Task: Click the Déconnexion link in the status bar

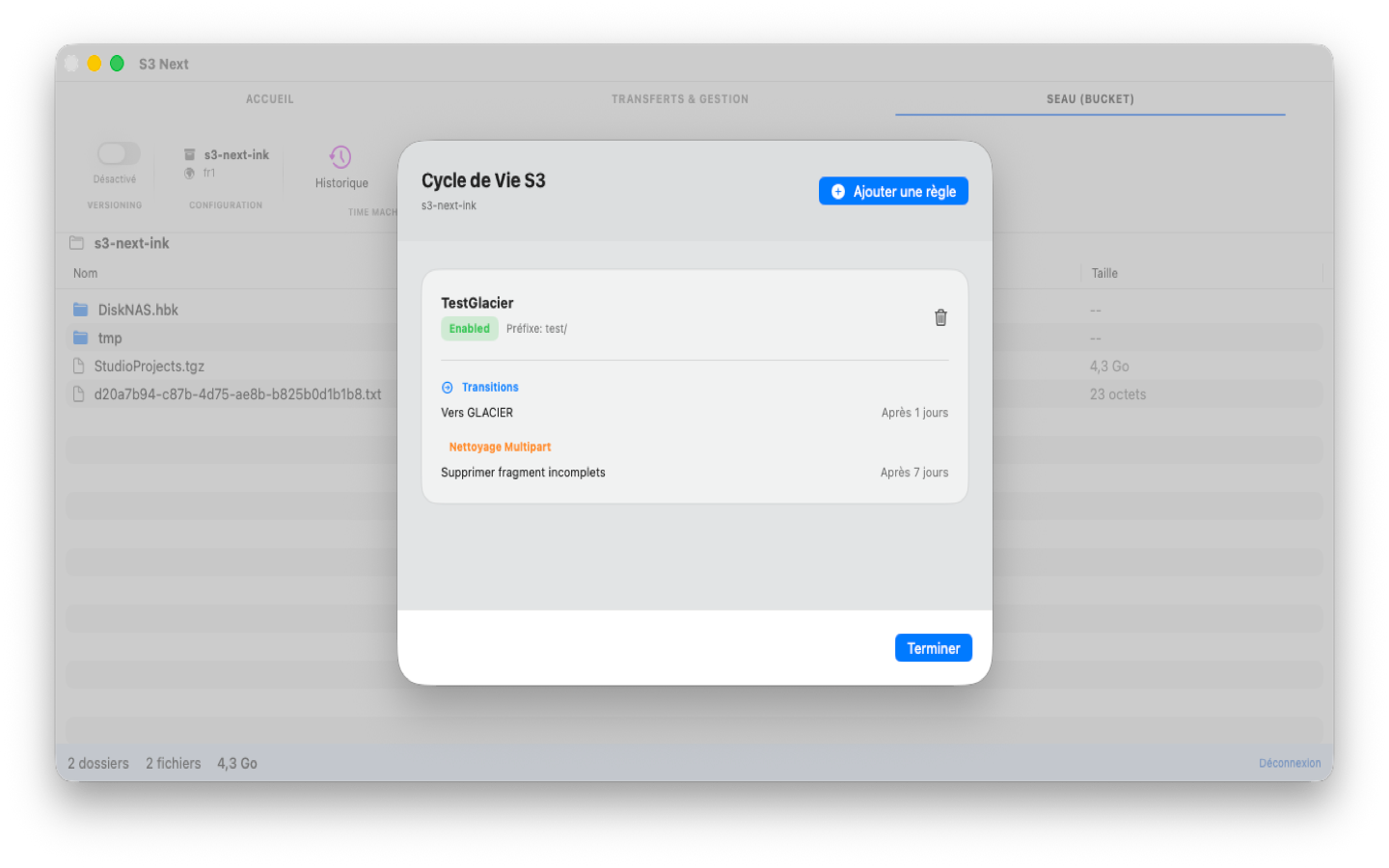Action: click(x=1290, y=763)
